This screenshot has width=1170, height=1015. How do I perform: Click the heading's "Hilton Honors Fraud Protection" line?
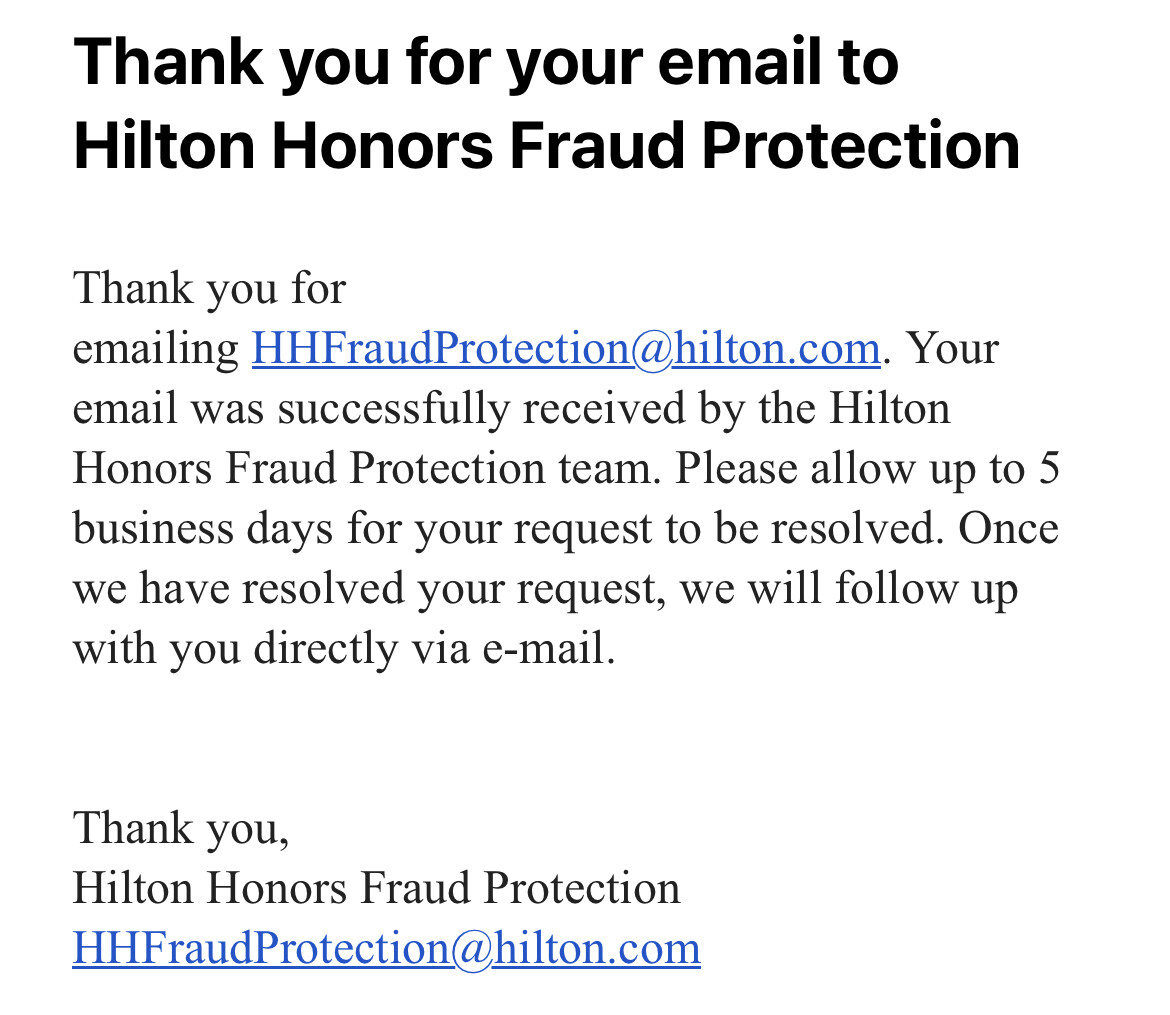(x=546, y=146)
